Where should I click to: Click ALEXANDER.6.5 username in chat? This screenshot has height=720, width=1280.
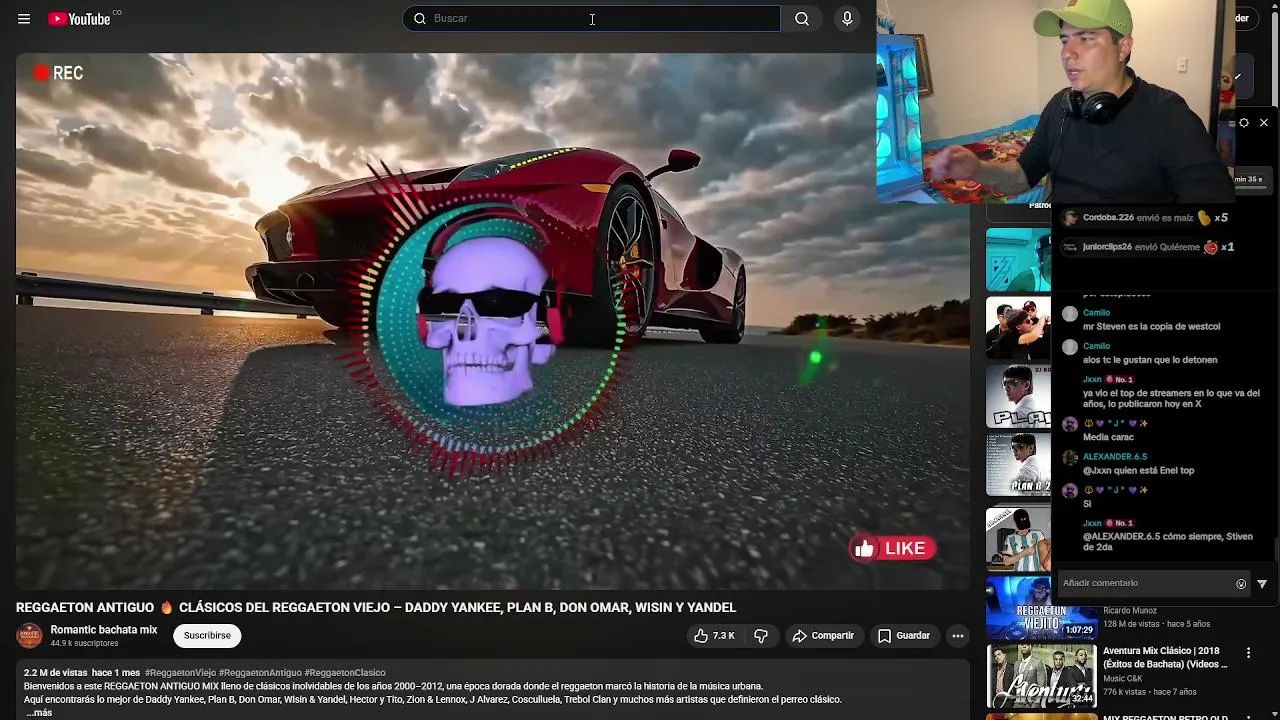click(1115, 457)
